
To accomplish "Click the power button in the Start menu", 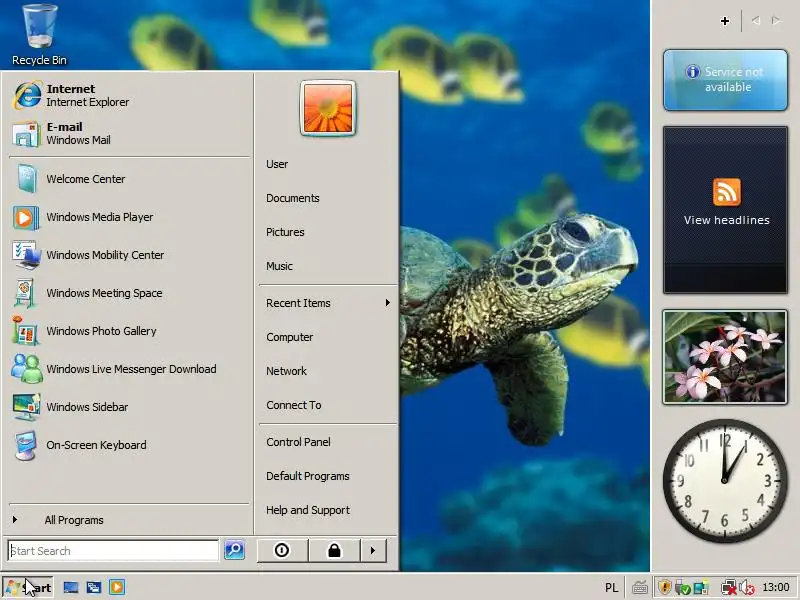I will click(282, 551).
